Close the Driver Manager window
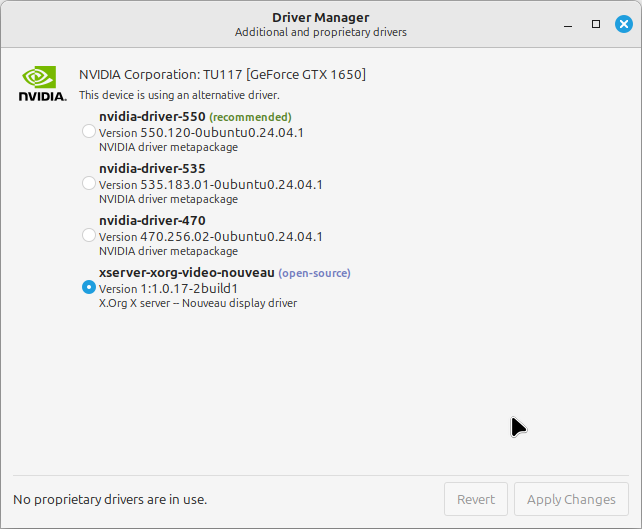 pyautogui.click(x=624, y=24)
